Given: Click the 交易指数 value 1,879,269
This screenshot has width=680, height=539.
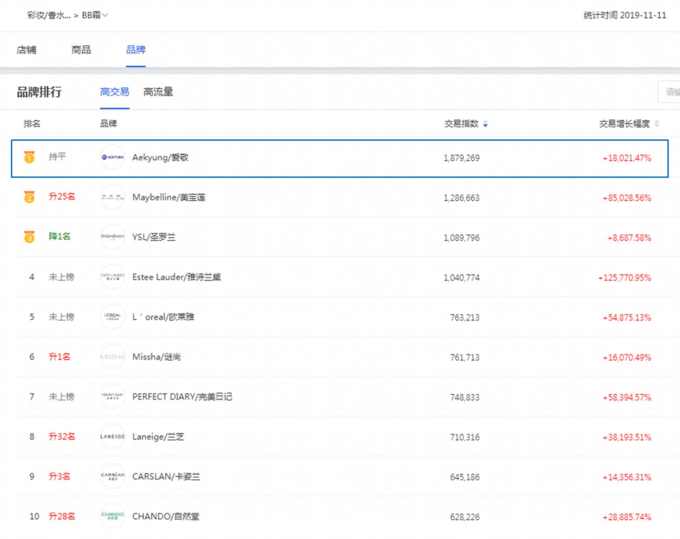Looking at the screenshot, I should tap(461, 158).
